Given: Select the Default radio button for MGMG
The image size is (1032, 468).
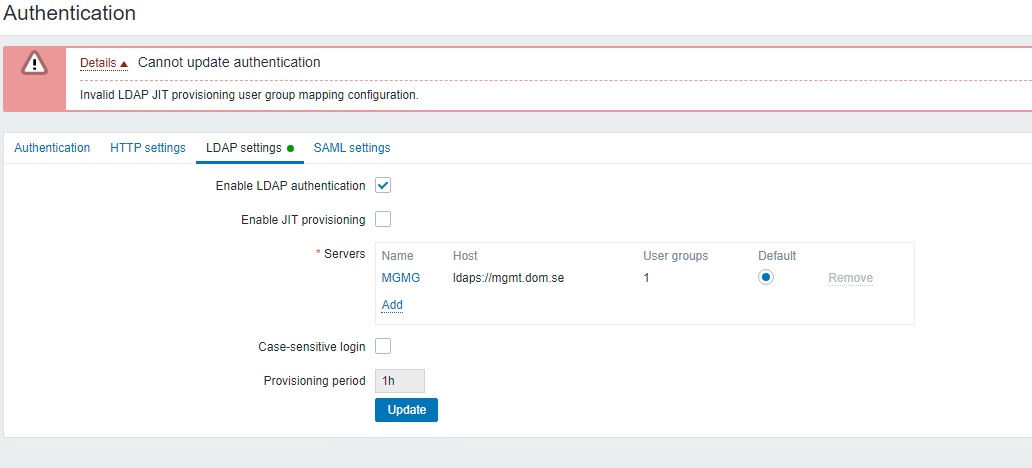Looking at the screenshot, I should [766, 278].
